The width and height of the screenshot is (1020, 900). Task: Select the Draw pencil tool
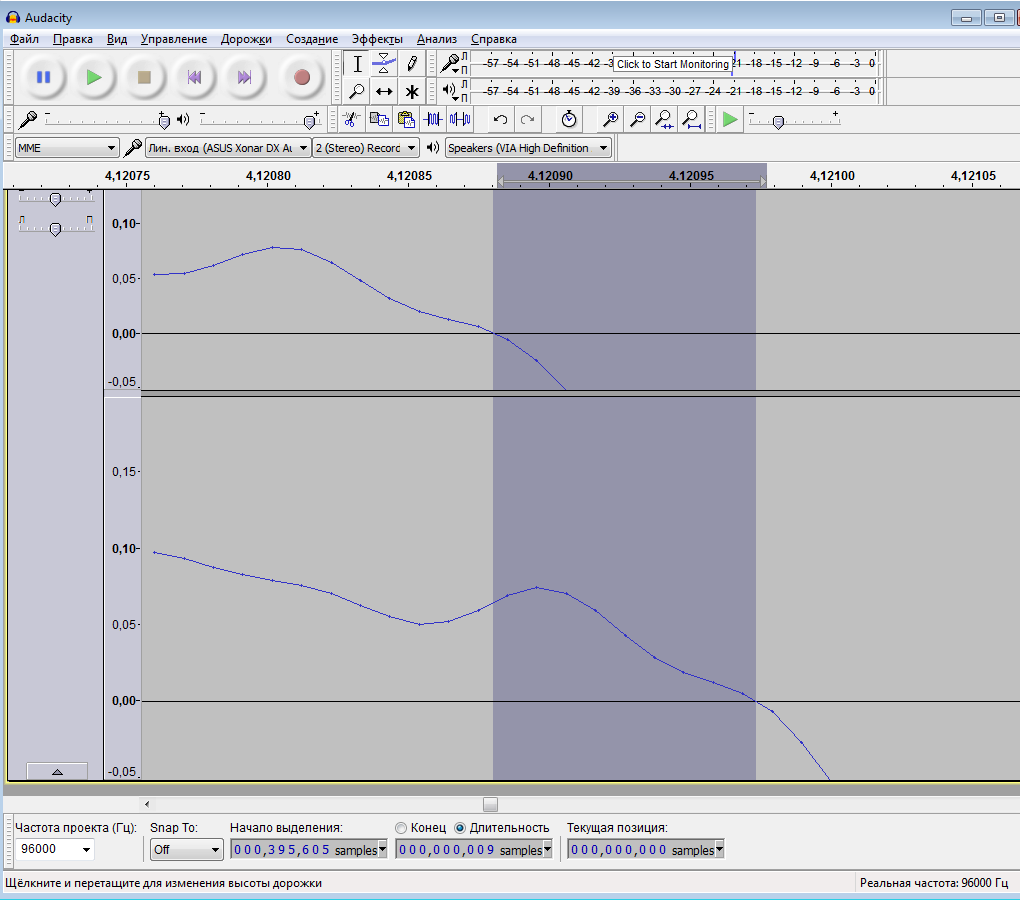pos(411,64)
